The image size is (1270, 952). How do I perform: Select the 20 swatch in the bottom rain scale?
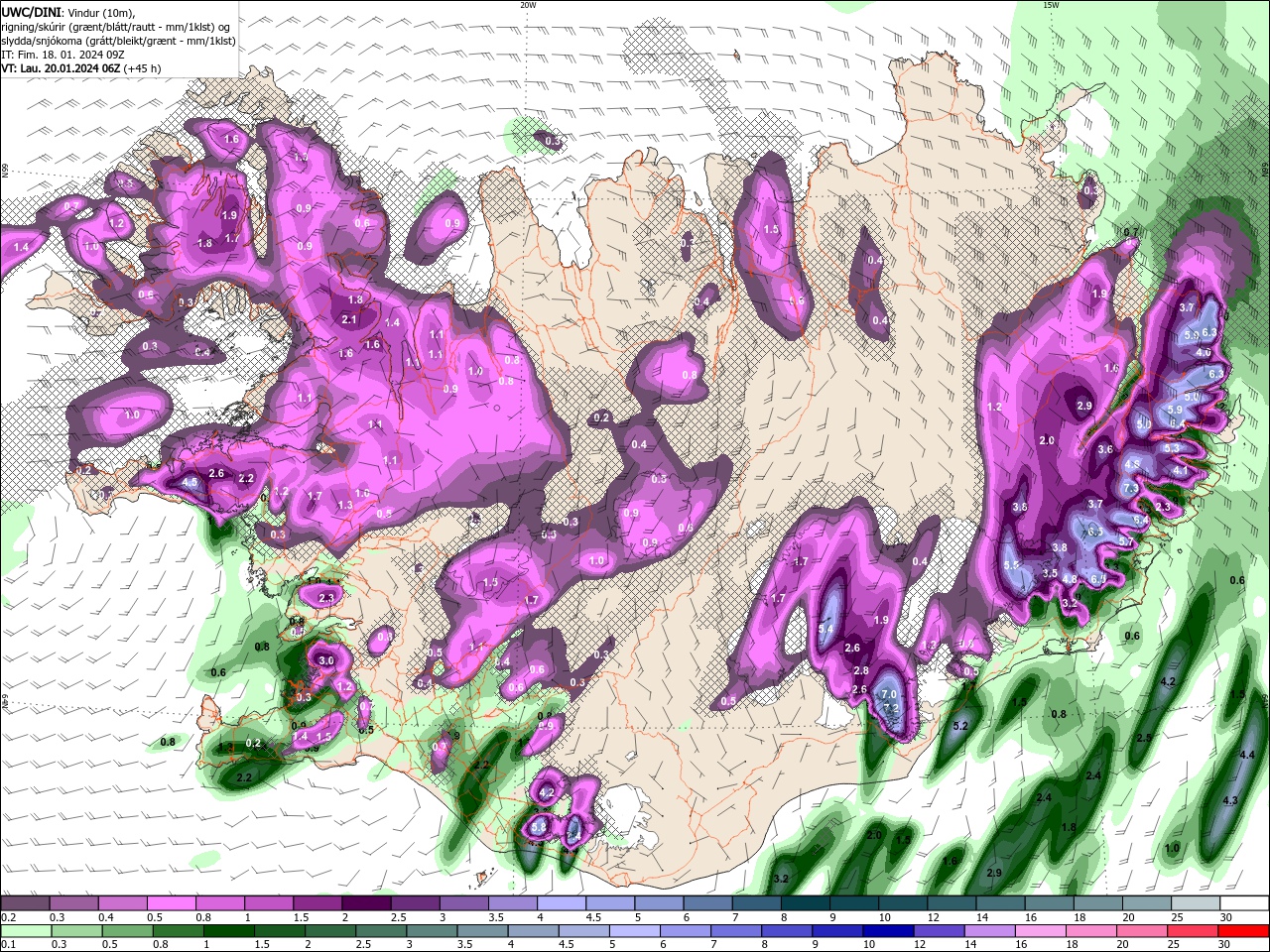[1141, 931]
